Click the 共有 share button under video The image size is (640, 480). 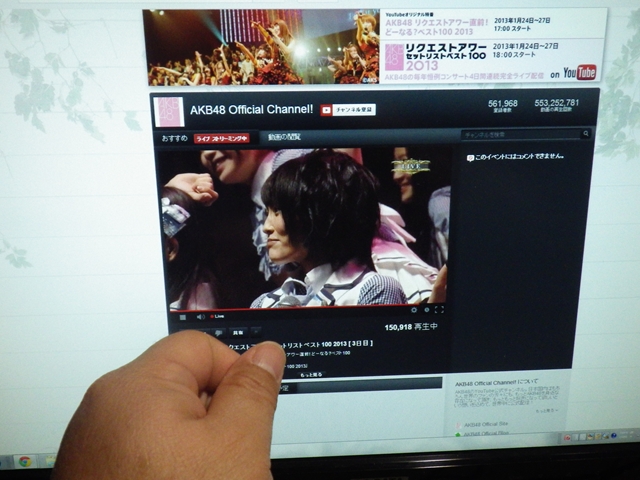[x=238, y=333]
